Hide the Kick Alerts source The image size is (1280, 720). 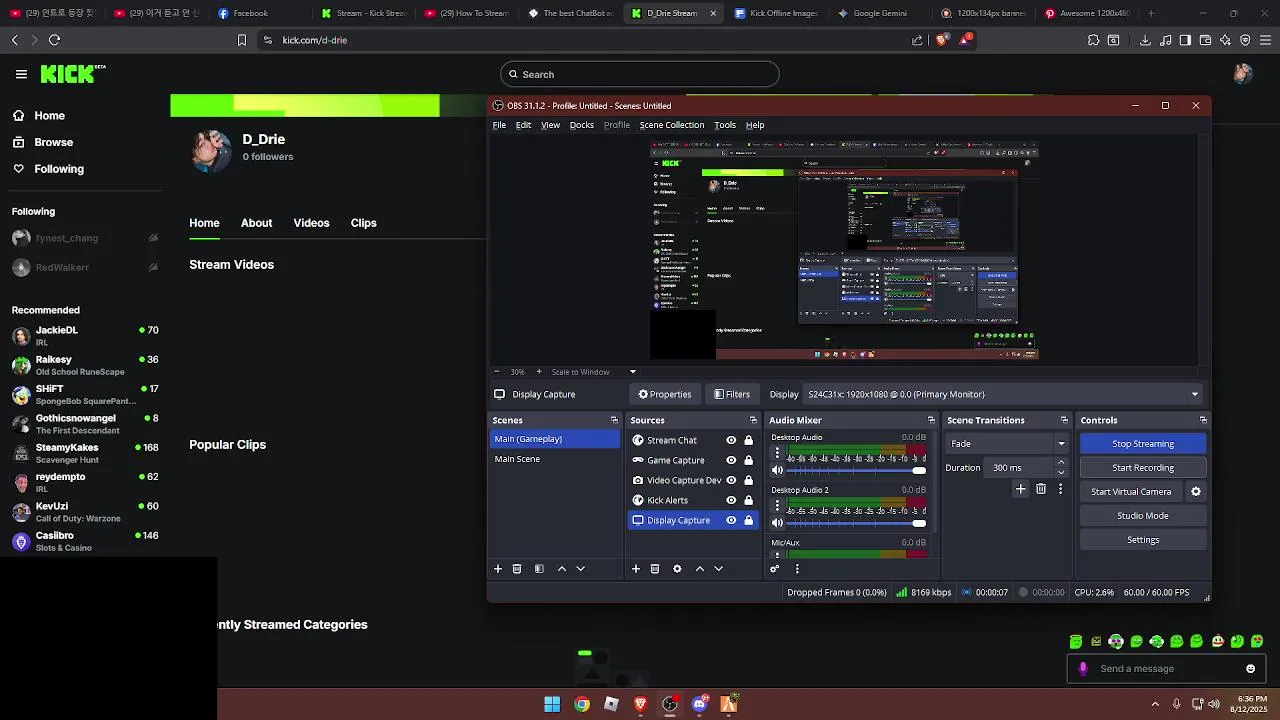[x=731, y=500]
